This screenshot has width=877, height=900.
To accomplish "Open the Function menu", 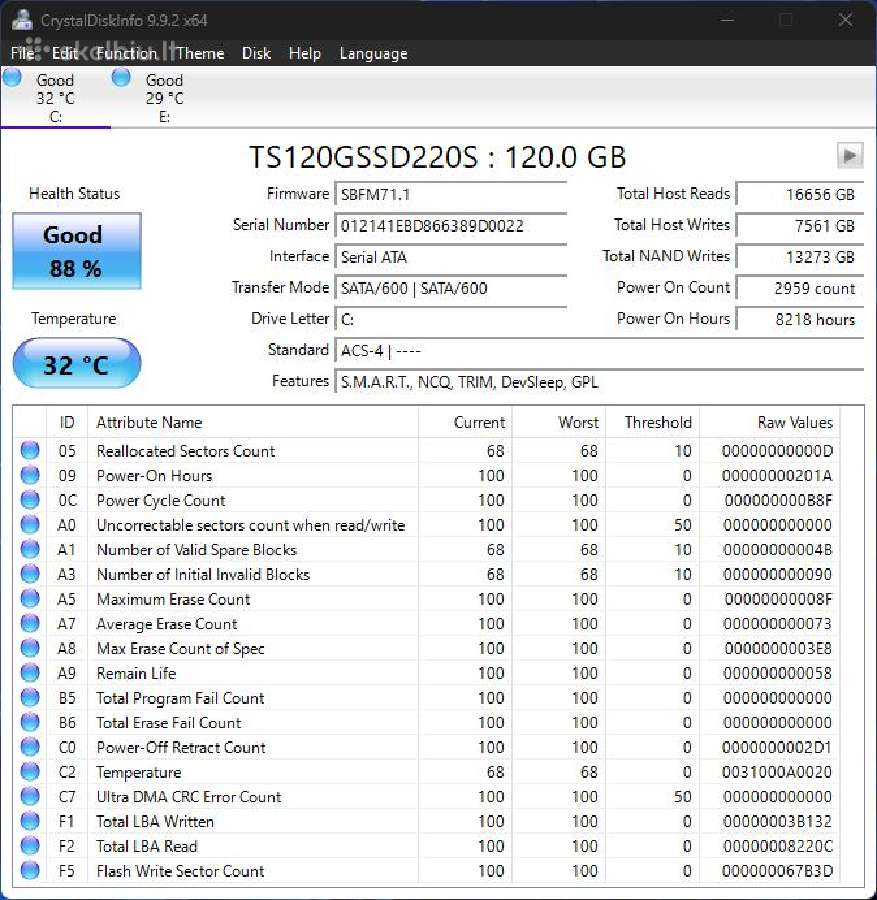I will 126,53.
